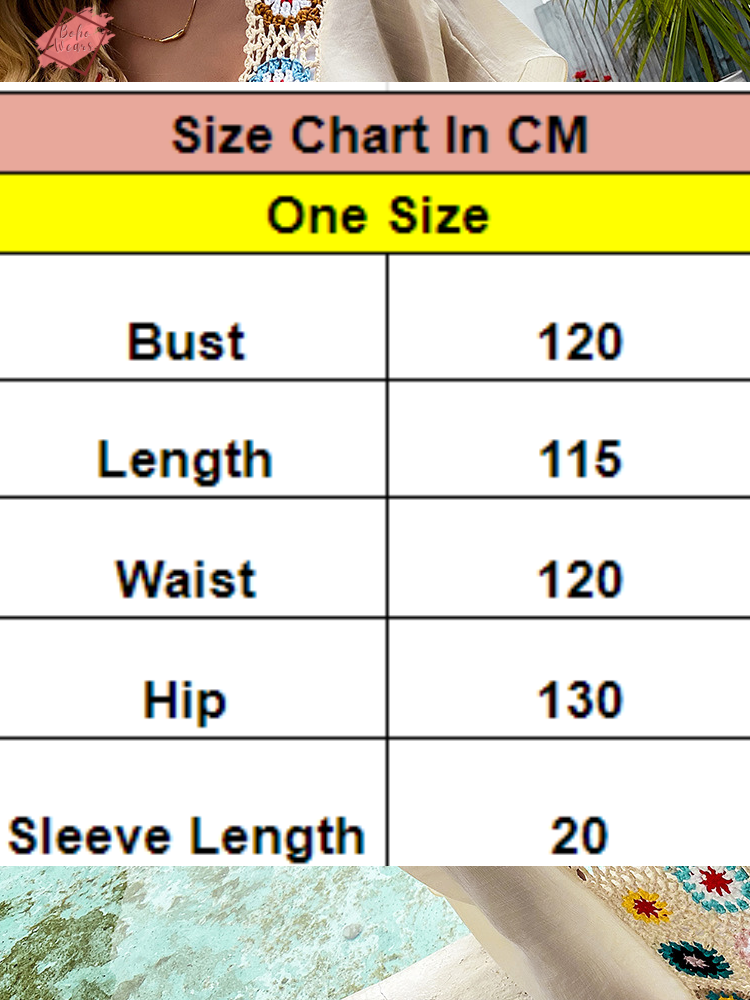Select the Waist value 120
The image size is (750, 1000).
click(580, 579)
